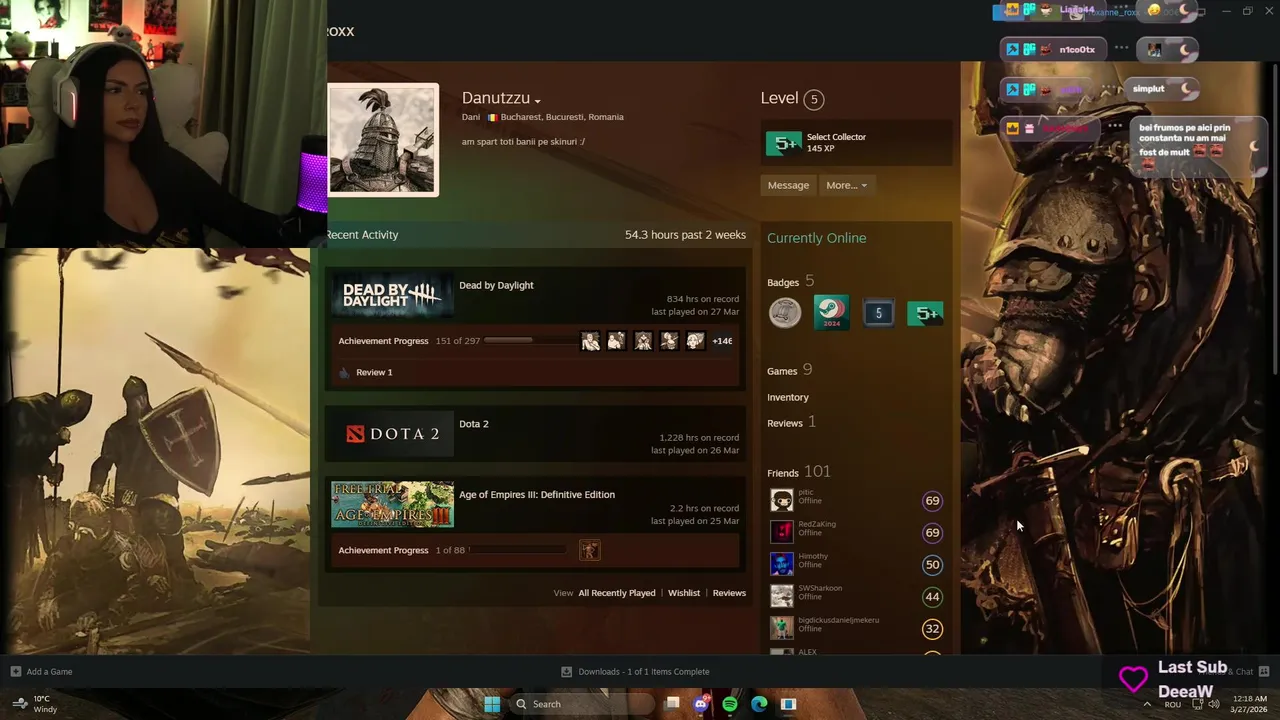Open friend bigdickusdanieljmekeru's profile

[x=838, y=620]
